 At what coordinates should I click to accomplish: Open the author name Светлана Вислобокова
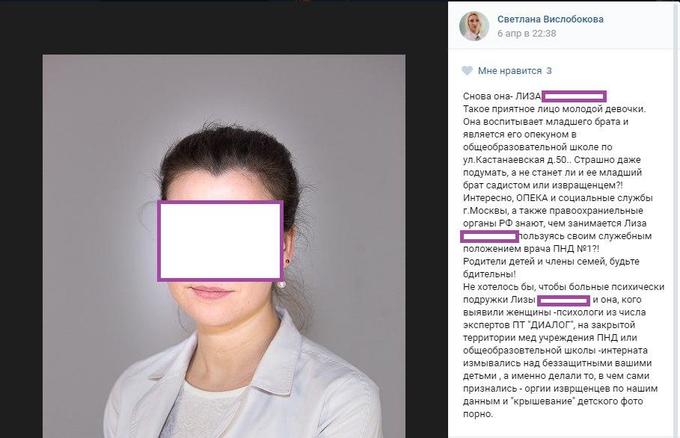[550, 19]
